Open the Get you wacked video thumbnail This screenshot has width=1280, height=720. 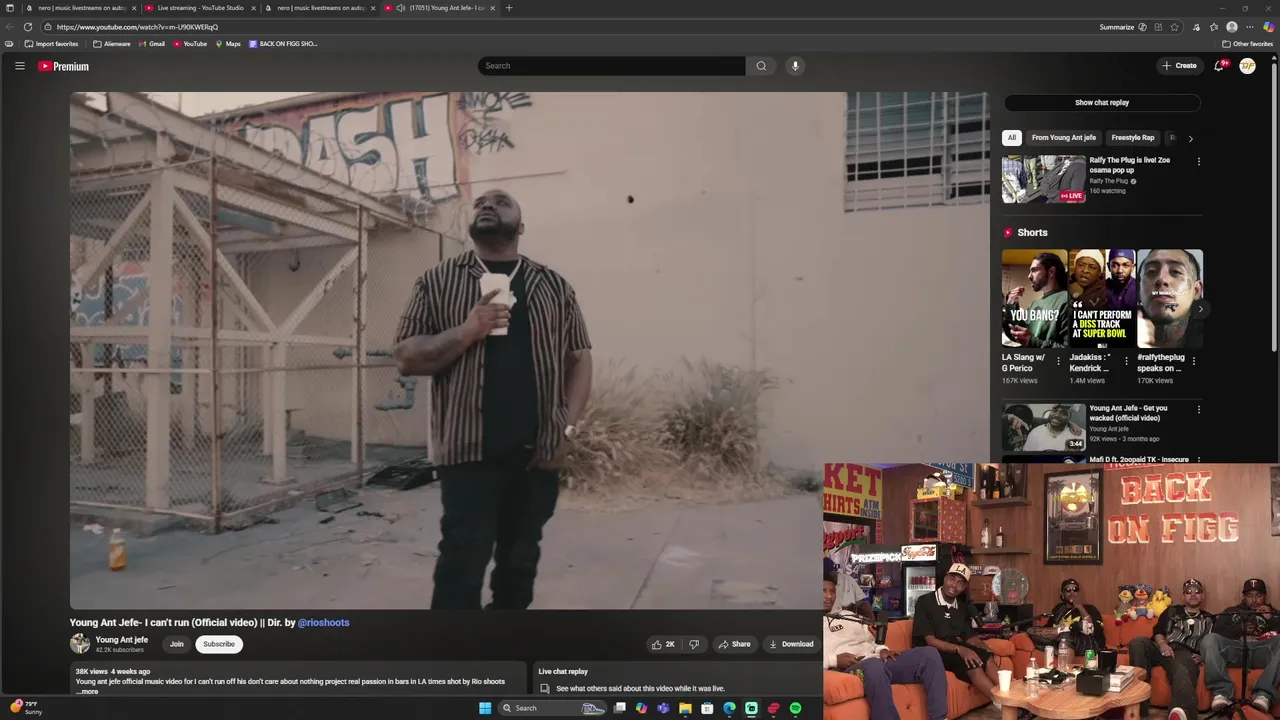(1043, 427)
